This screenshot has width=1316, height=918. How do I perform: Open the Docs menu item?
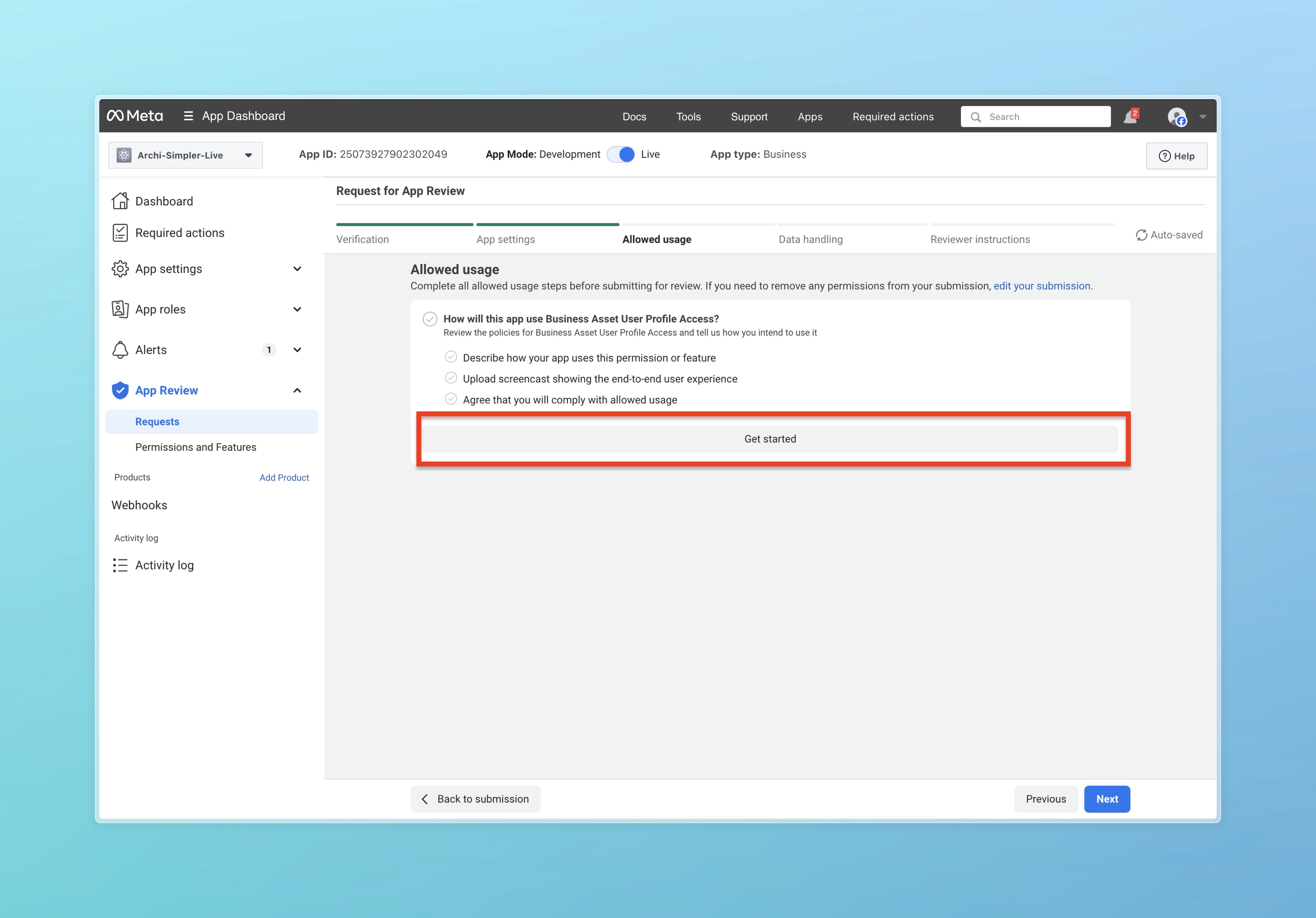click(634, 117)
